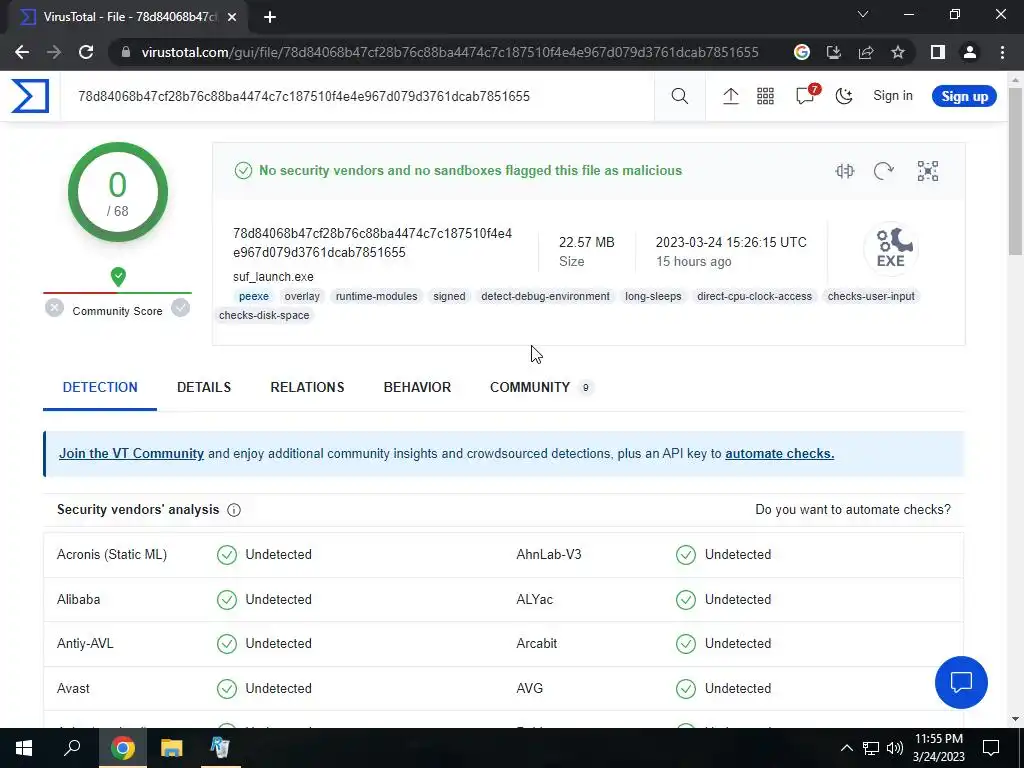Click the upload file arrow icon
Viewport: 1024px width, 768px height.
coord(730,96)
